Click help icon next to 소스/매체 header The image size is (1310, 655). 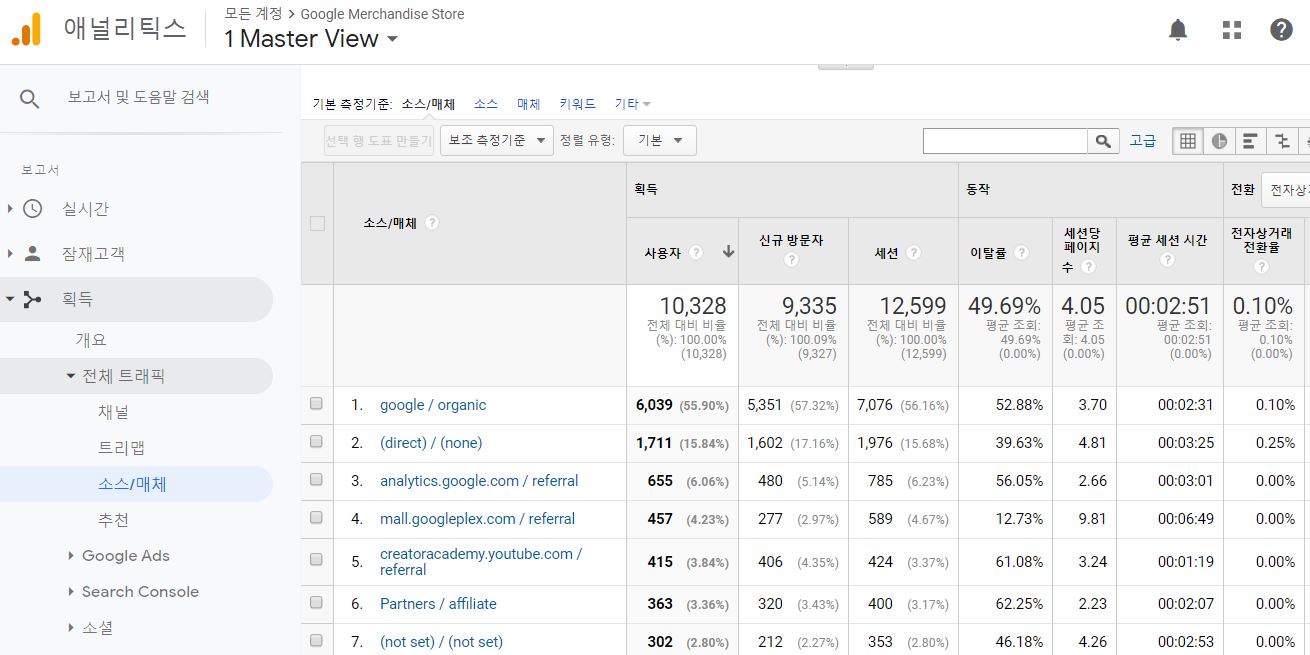click(432, 223)
